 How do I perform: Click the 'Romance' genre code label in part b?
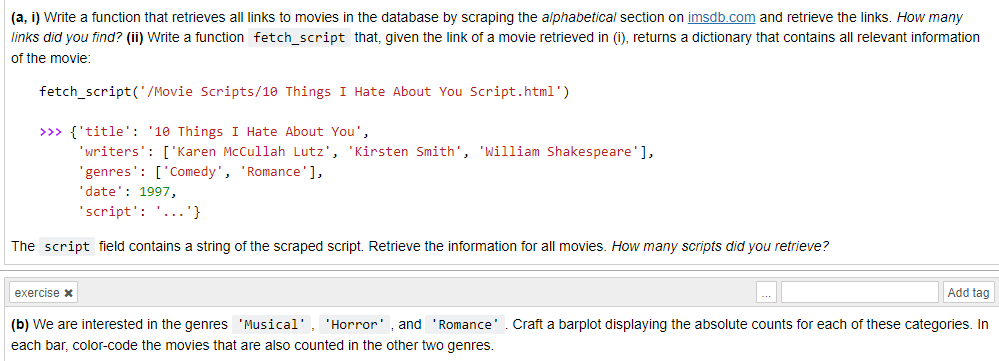coord(465,325)
